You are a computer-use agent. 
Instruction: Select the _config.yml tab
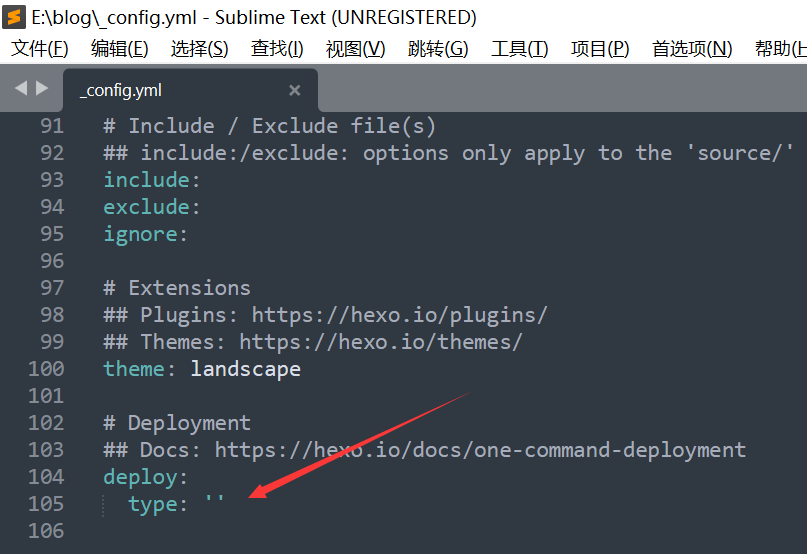point(190,90)
